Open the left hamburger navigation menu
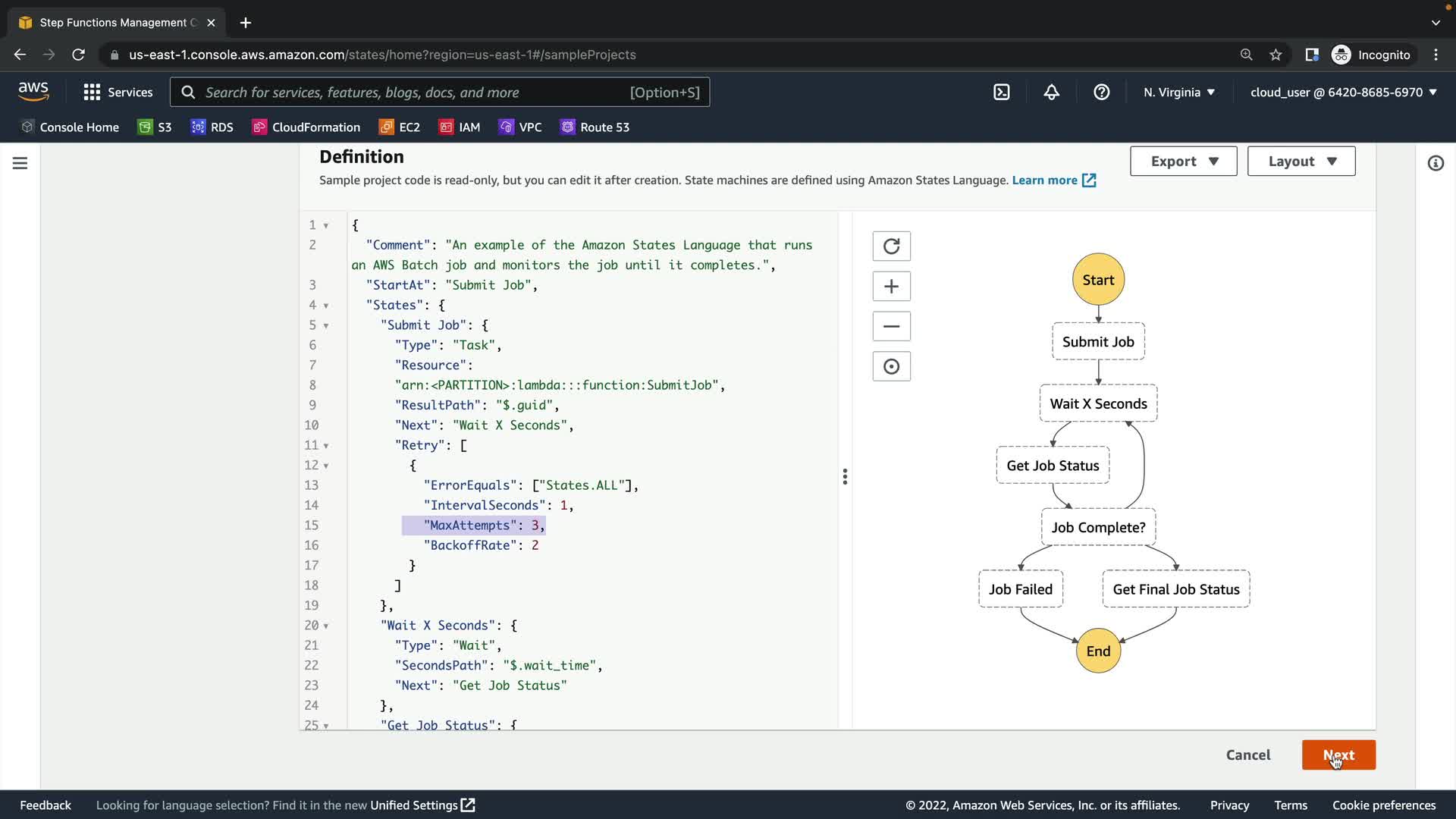The image size is (1456, 819). [20, 163]
